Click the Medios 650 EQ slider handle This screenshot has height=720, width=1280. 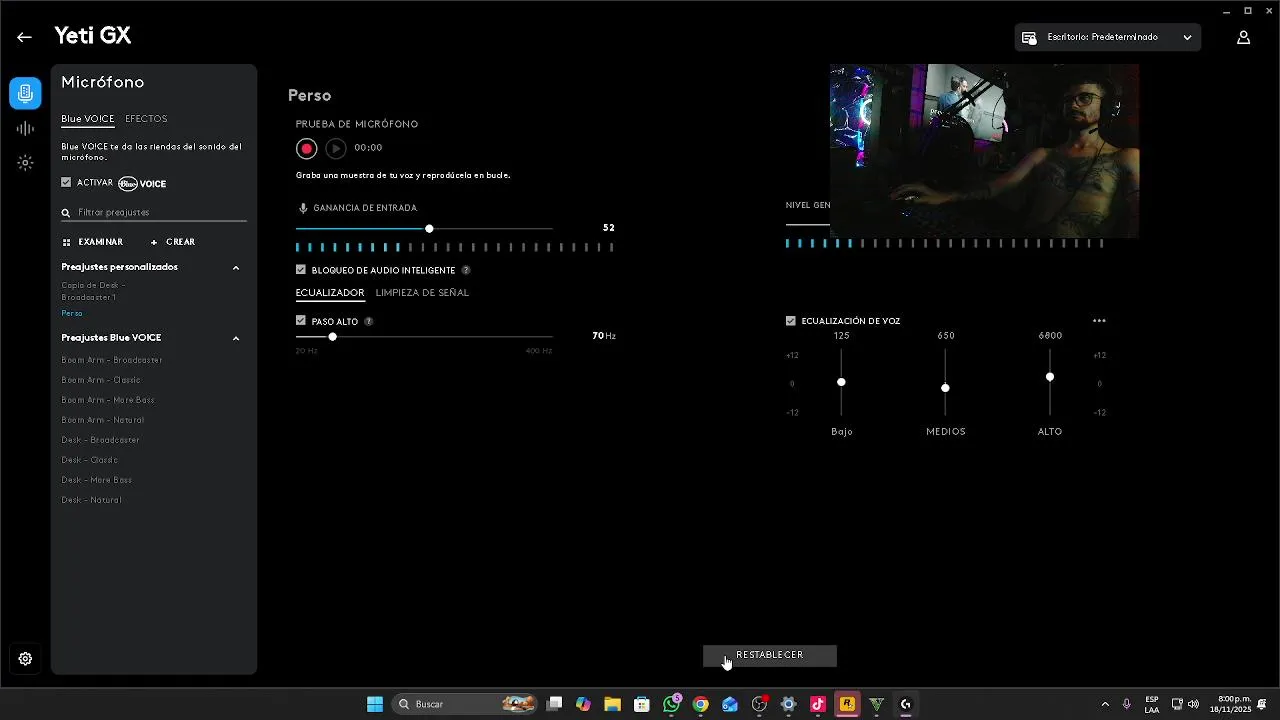pyautogui.click(x=945, y=388)
